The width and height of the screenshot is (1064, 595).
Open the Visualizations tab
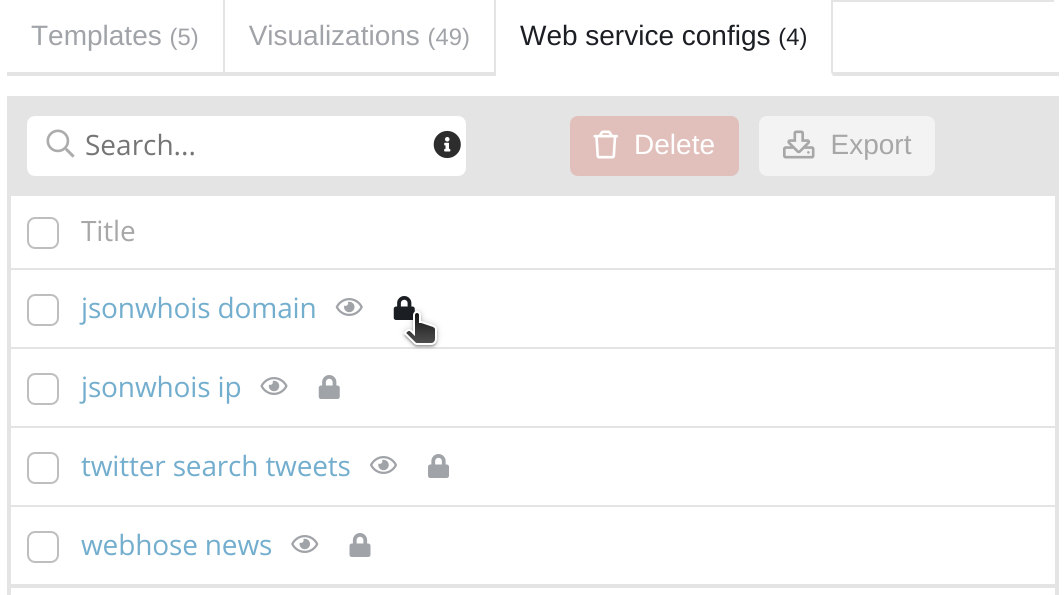coord(359,37)
